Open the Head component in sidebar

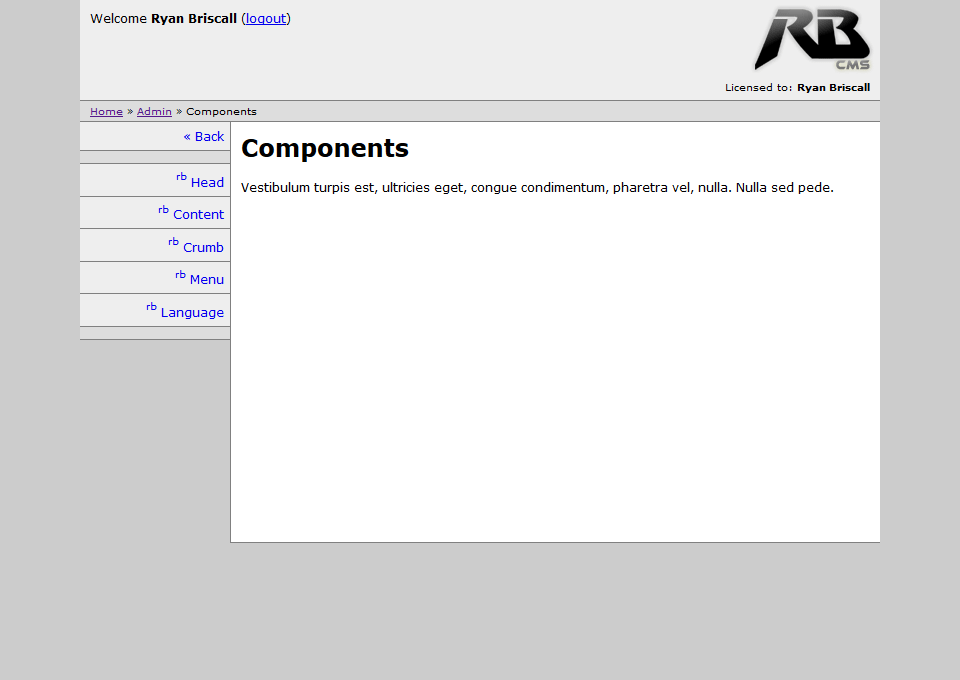[207, 183]
